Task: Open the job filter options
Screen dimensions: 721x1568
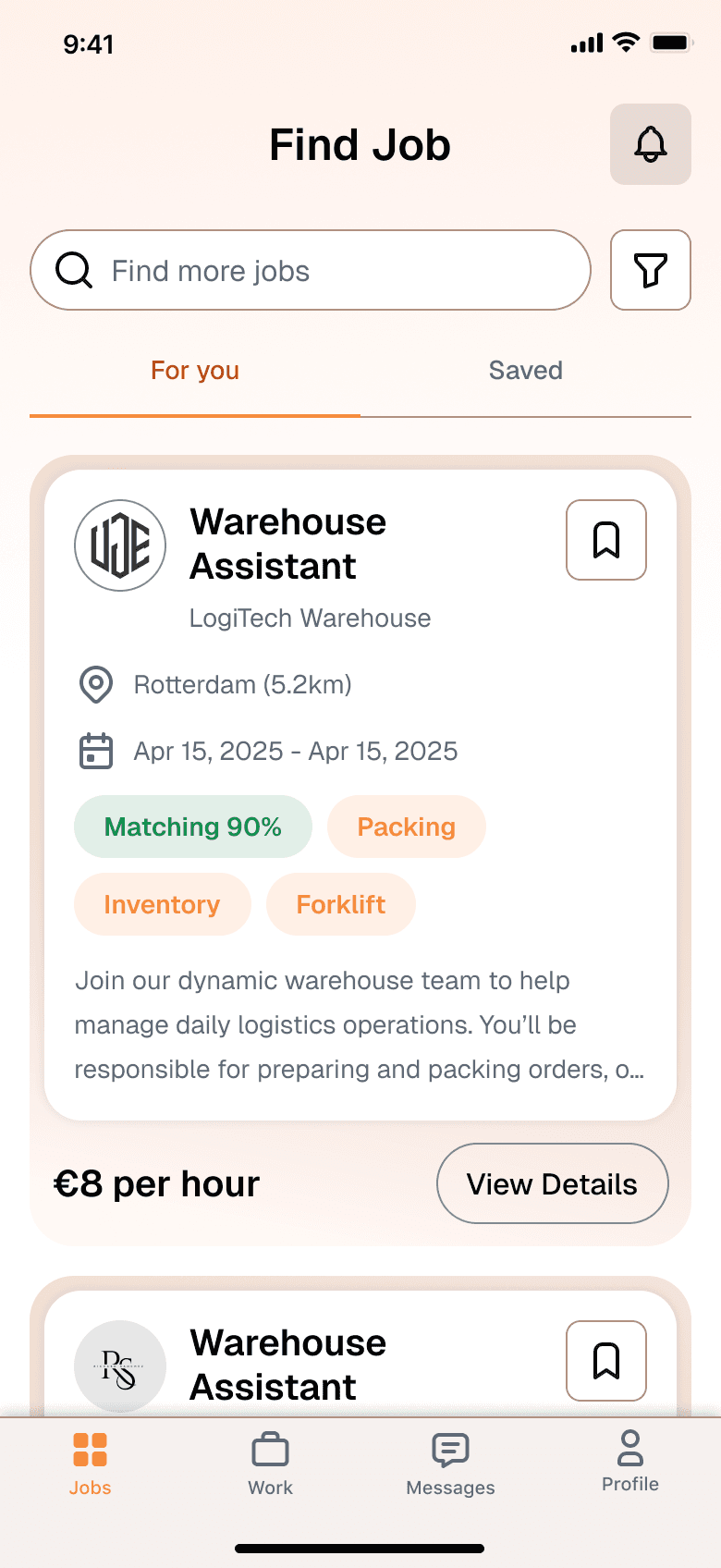Action: [x=650, y=270]
